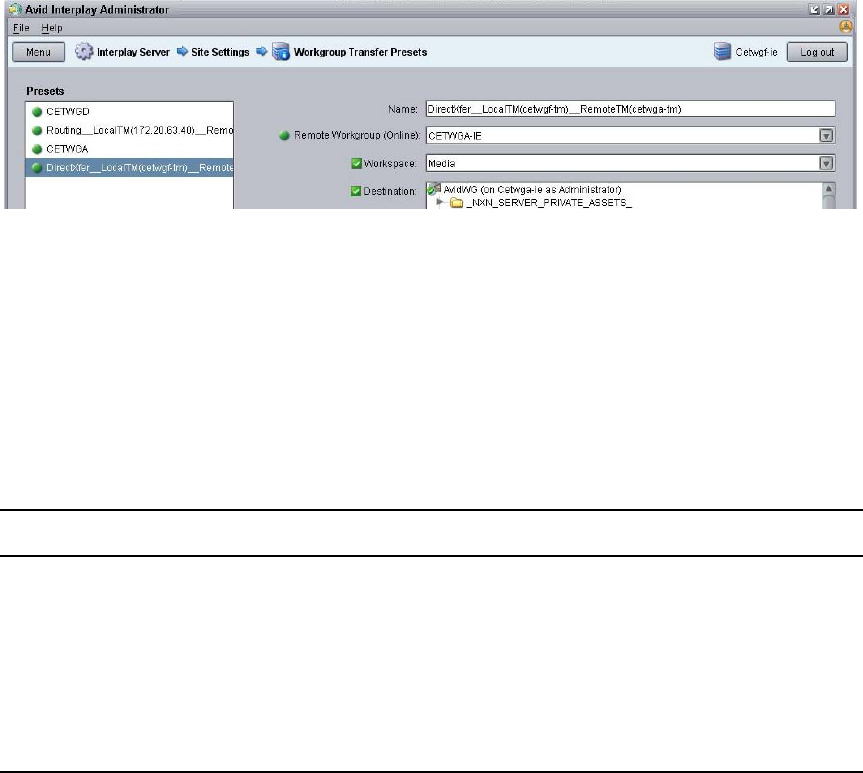
Task: Select the CETWGD preset
Action: click(129, 112)
